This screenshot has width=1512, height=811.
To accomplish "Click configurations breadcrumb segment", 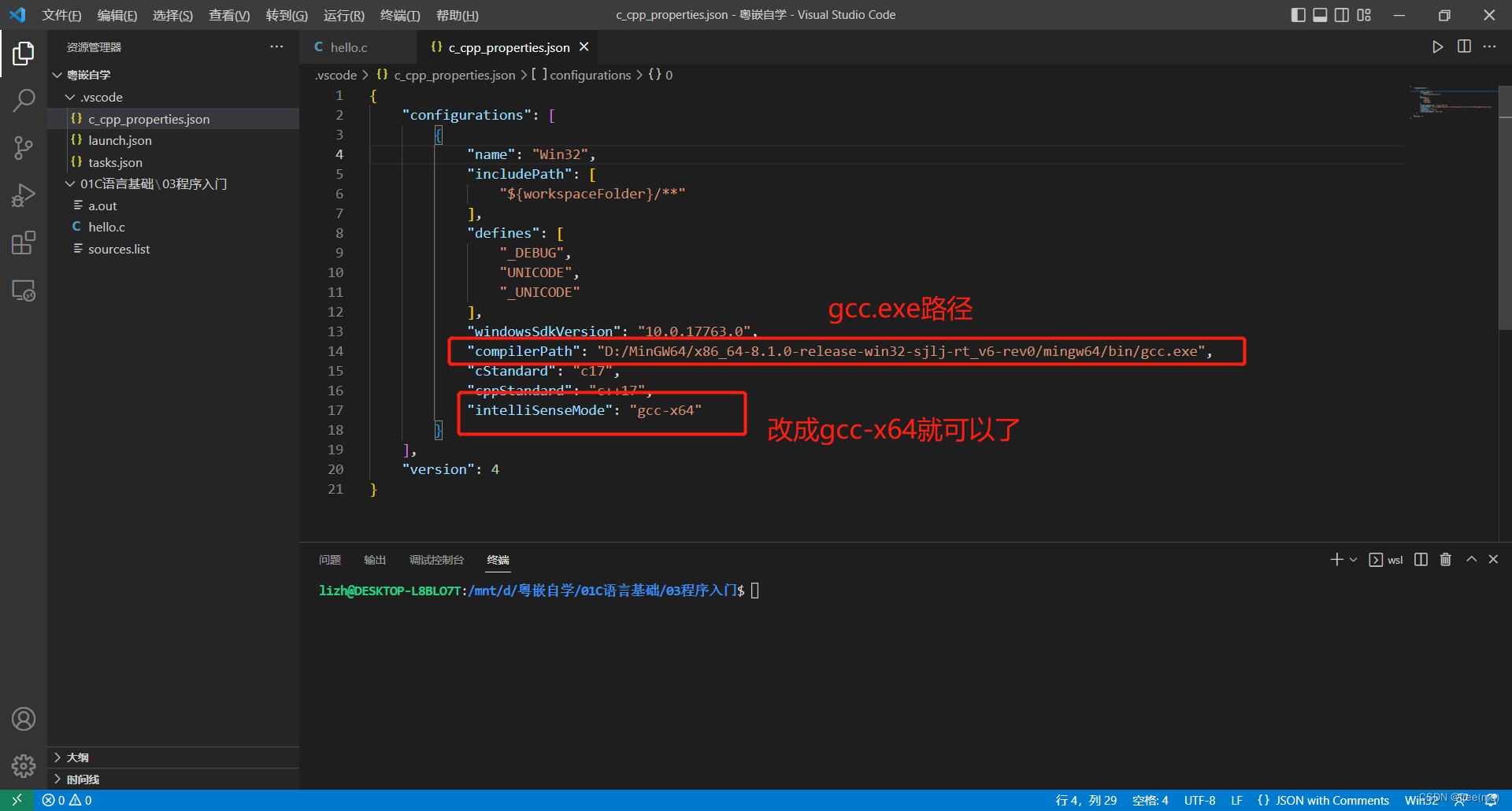I will coord(582,75).
